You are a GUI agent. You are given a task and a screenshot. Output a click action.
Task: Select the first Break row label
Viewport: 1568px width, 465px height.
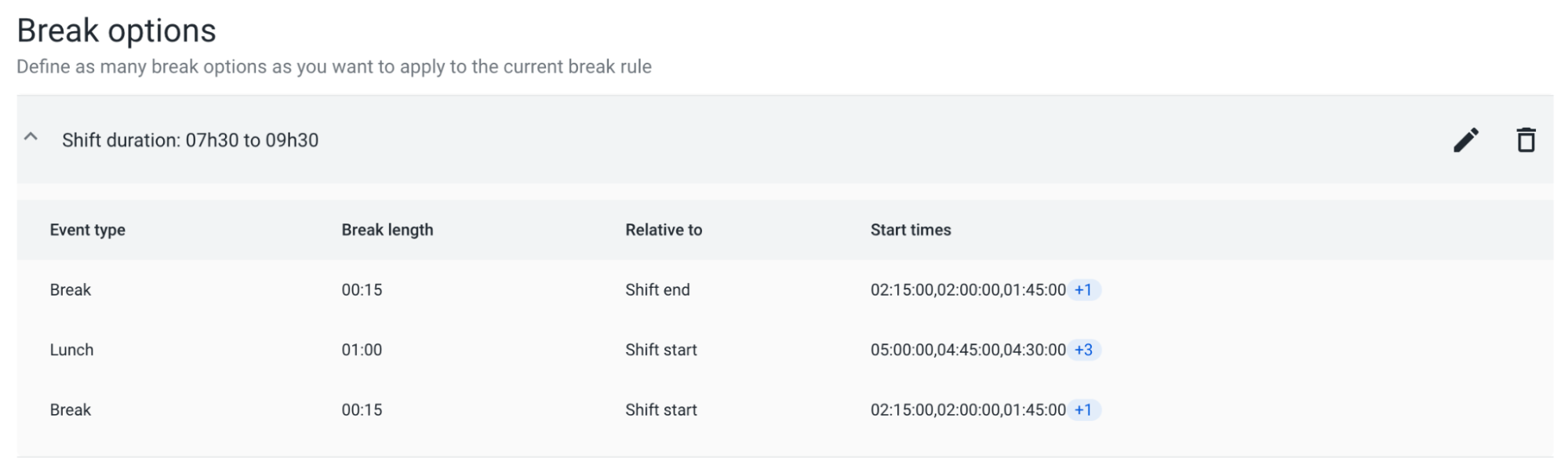pos(71,290)
